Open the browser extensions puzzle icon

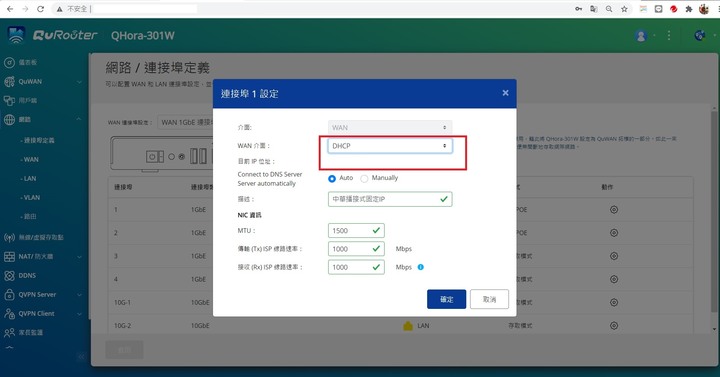[x=688, y=9]
